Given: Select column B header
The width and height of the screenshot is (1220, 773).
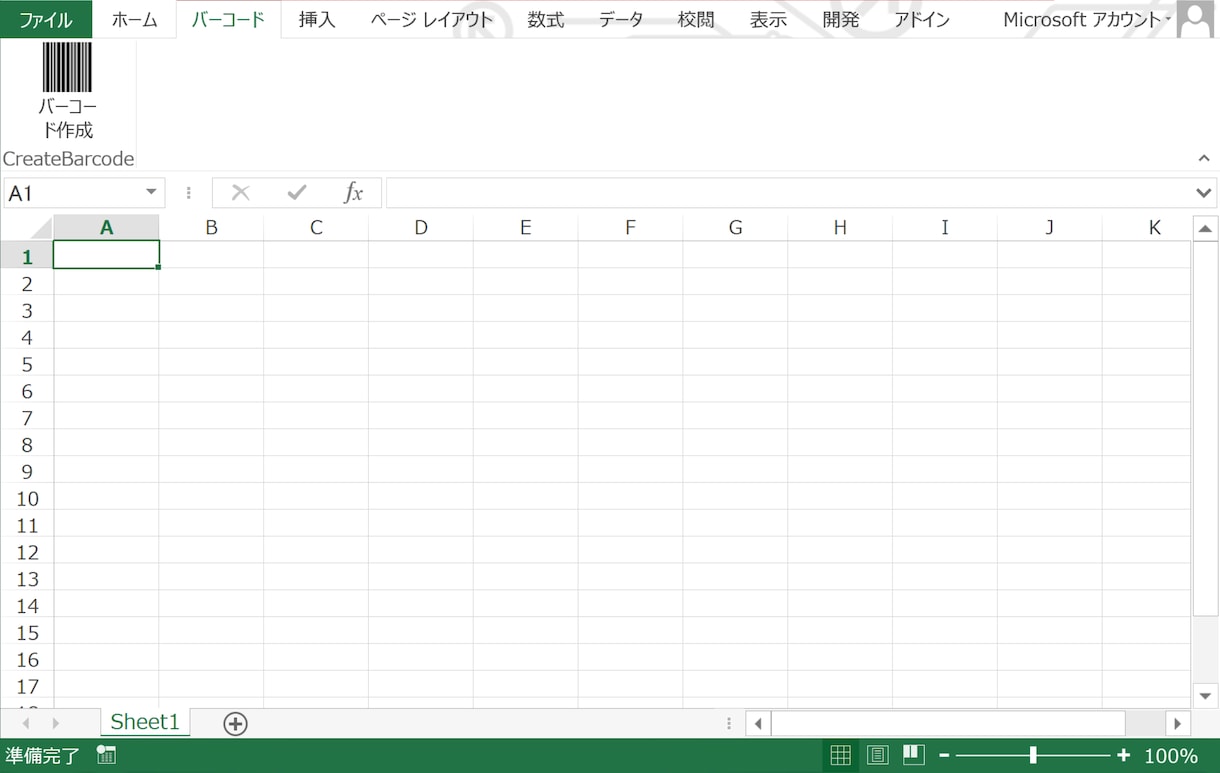Looking at the screenshot, I should pos(211,228).
